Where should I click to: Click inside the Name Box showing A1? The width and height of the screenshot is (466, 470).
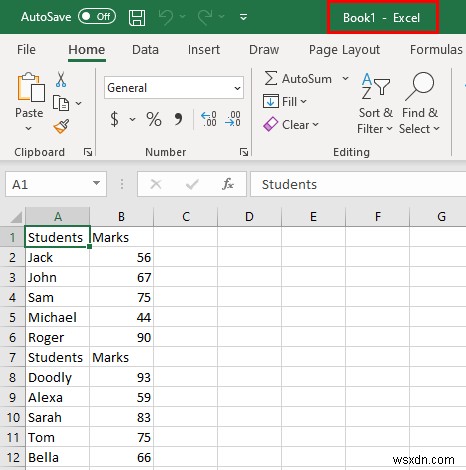48,184
